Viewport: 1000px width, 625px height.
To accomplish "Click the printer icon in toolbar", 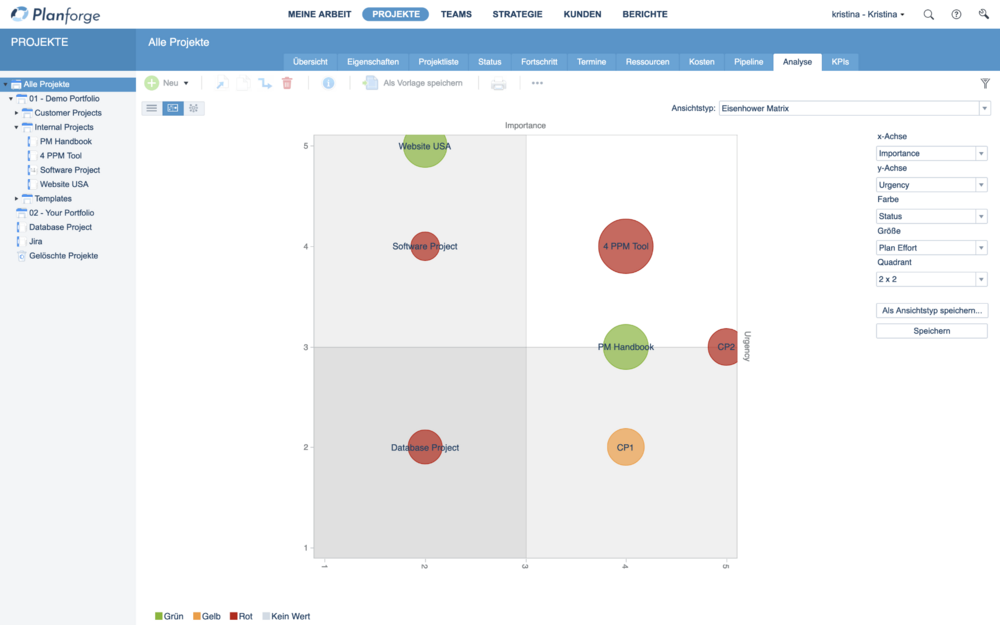I will tap(498, 83).
